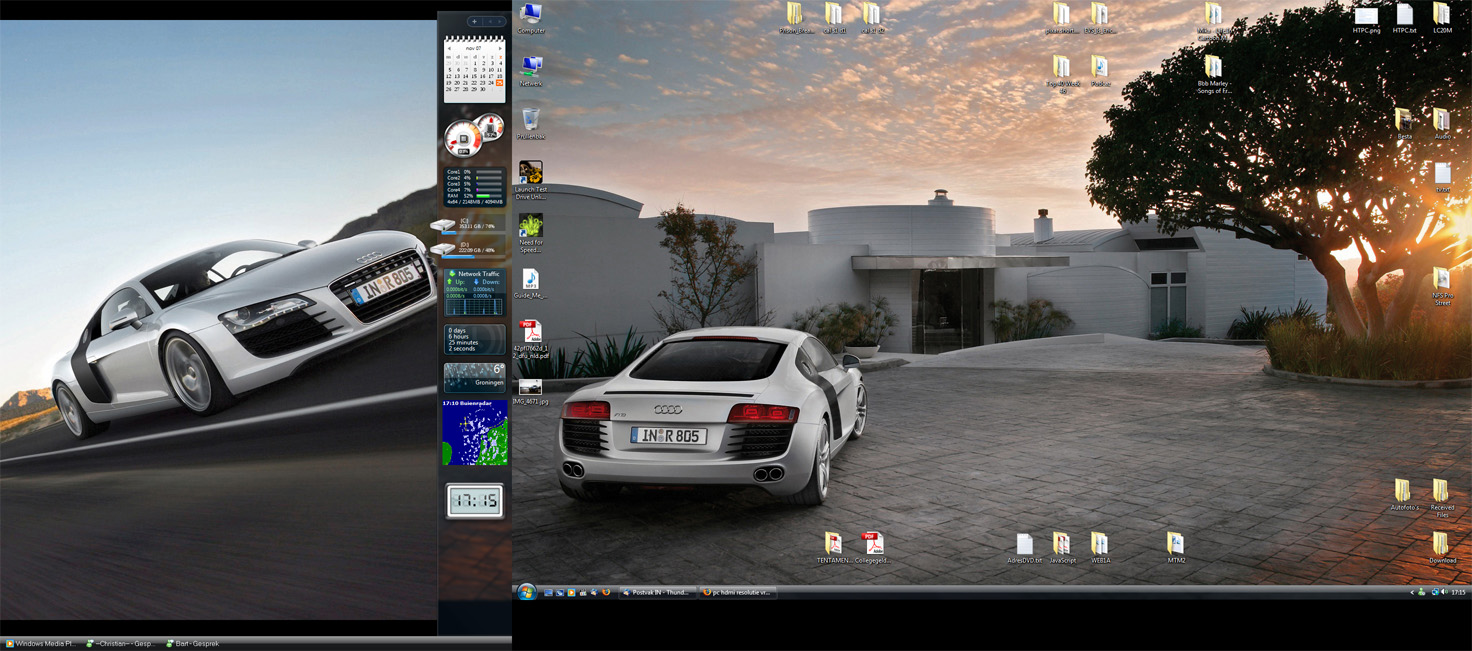Click the multi-core usage meter gadget

(475, 187)
